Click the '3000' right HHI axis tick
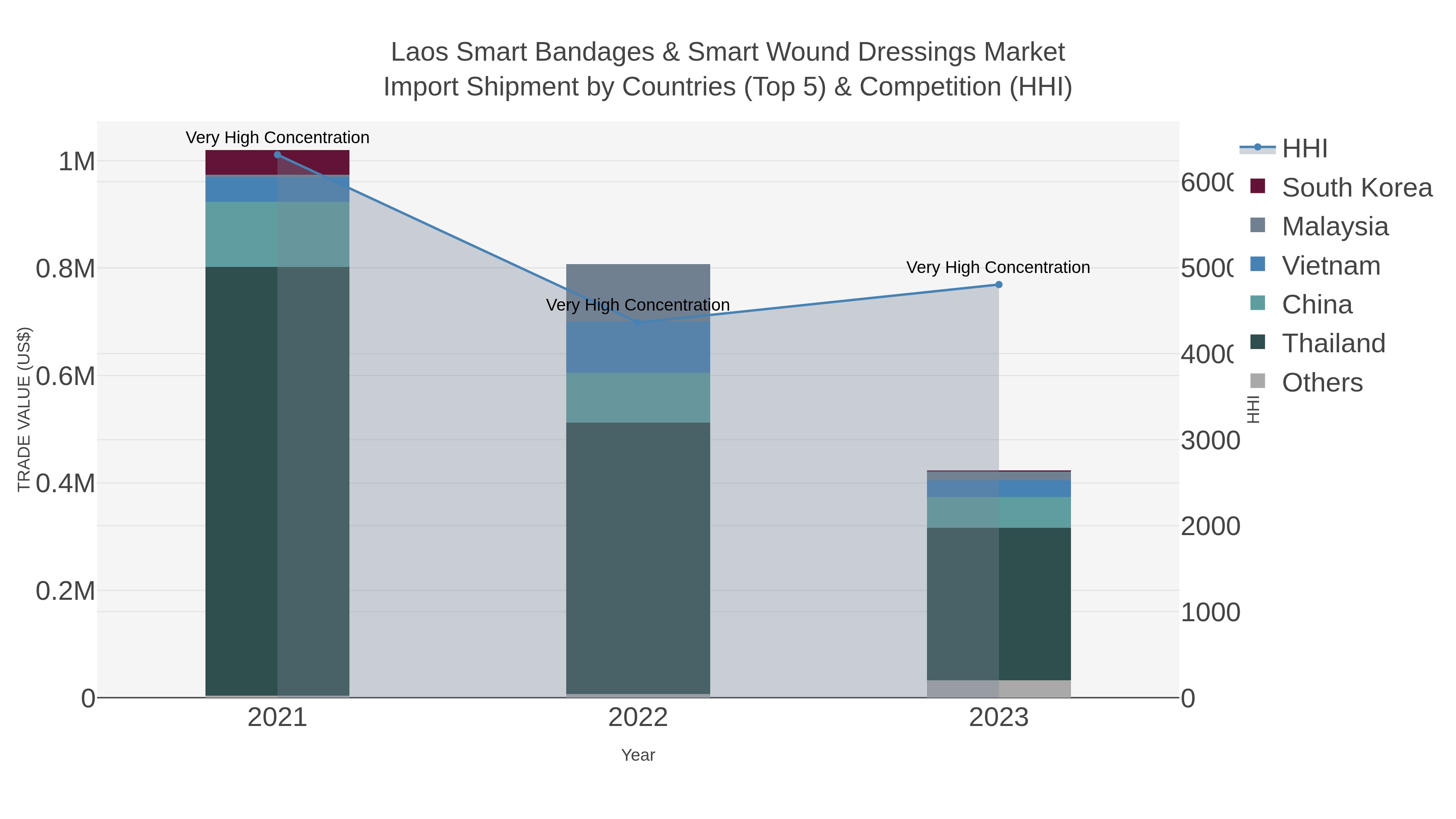Viewport: 1456px width, 819px height. click(x=1211, y=441)
